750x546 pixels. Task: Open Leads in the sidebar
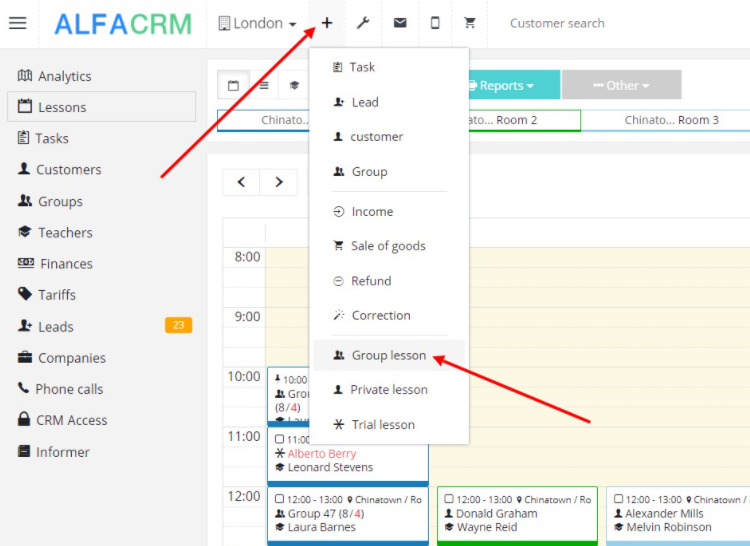45,327
